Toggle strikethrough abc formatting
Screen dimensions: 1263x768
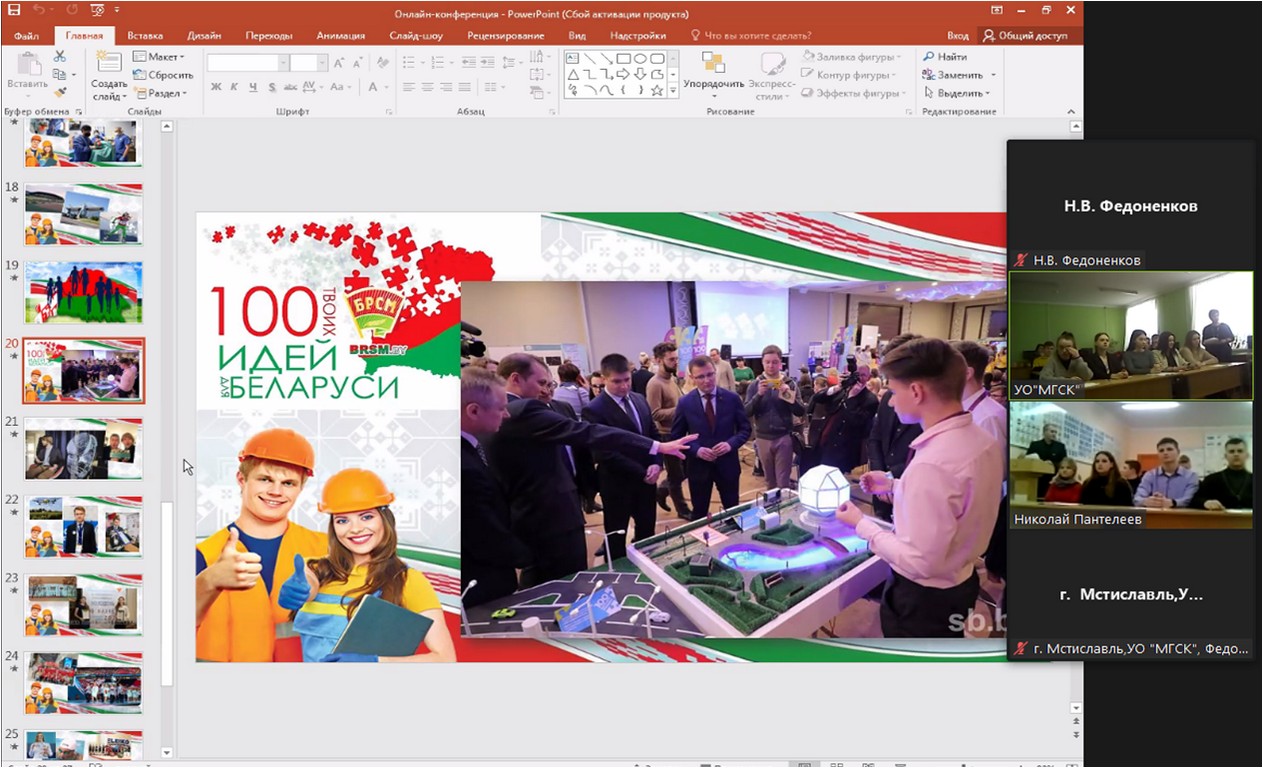tap(290, 87)
